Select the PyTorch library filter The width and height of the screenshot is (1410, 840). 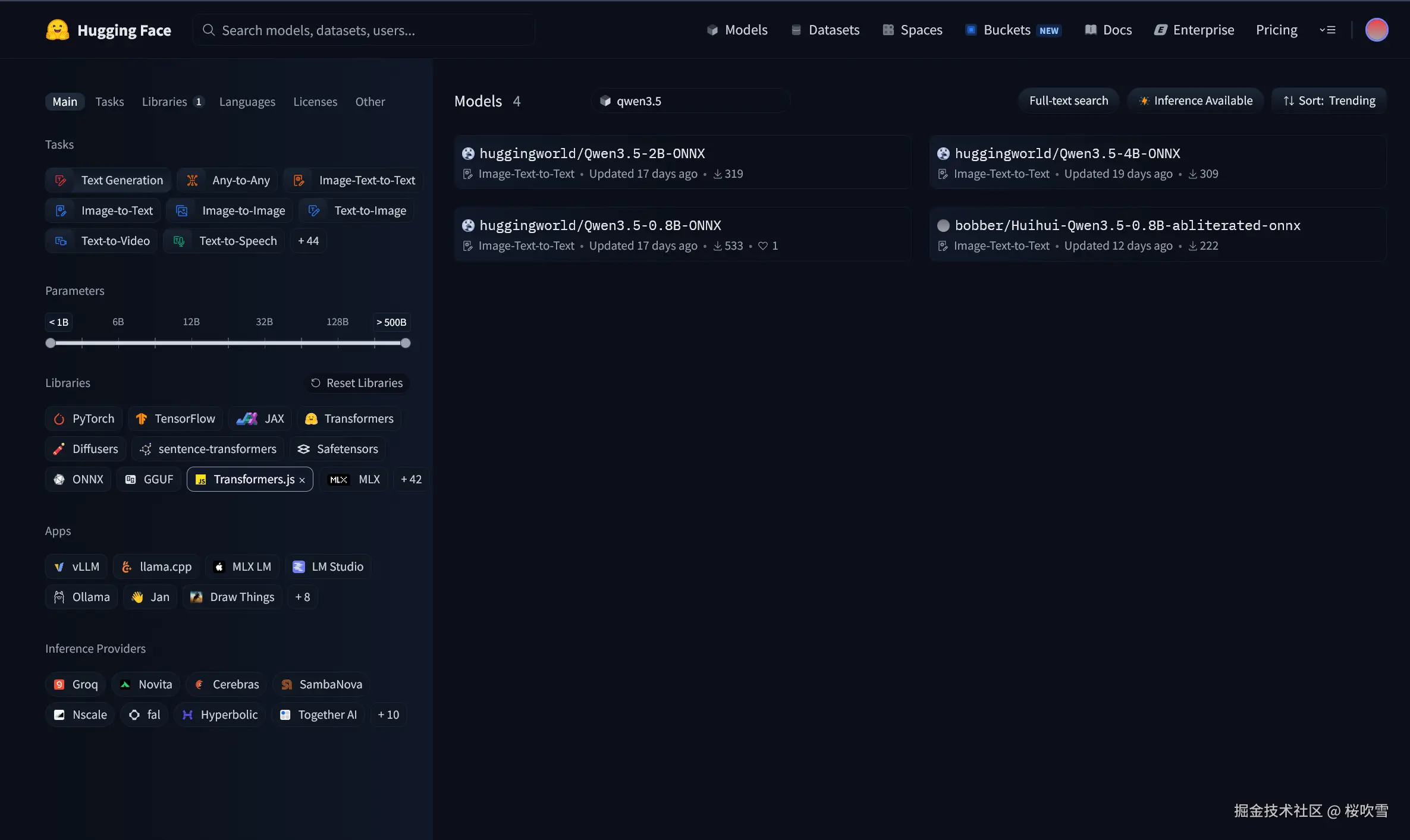(84, 419)
